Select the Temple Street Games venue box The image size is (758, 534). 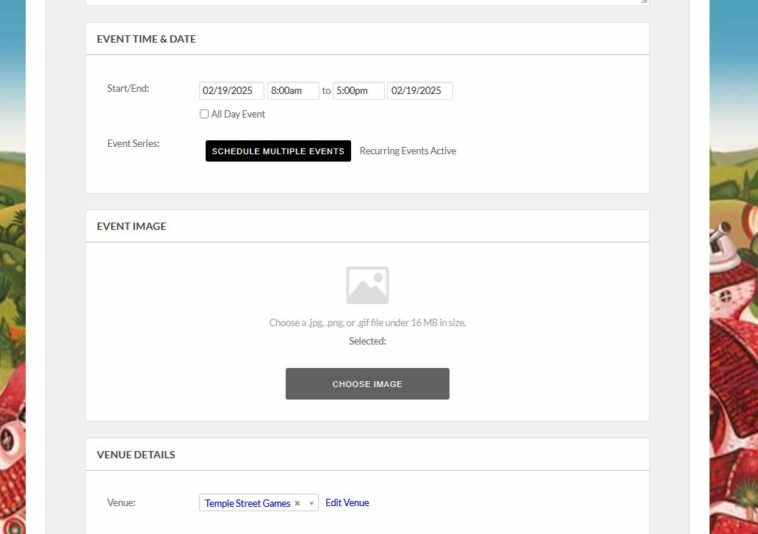247,503
